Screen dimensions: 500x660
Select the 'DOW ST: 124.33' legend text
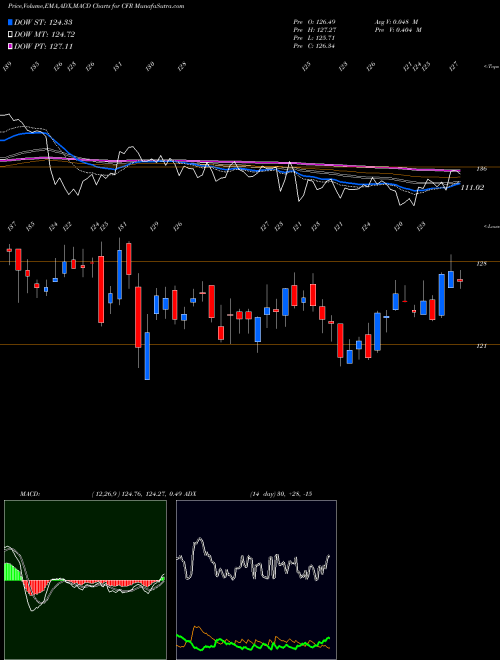point(43,22)
